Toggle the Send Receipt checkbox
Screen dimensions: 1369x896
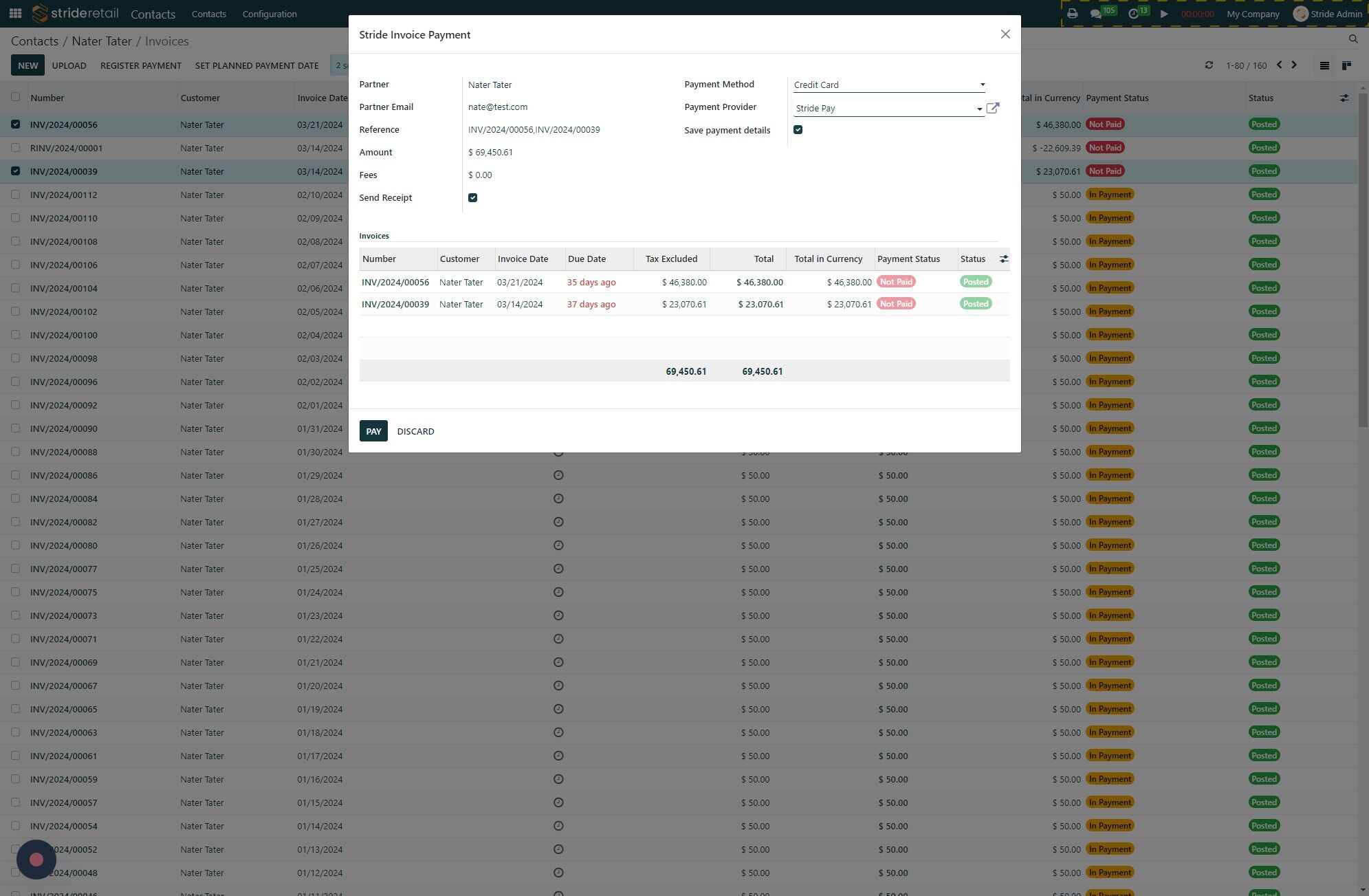click(x=472, y=198)
